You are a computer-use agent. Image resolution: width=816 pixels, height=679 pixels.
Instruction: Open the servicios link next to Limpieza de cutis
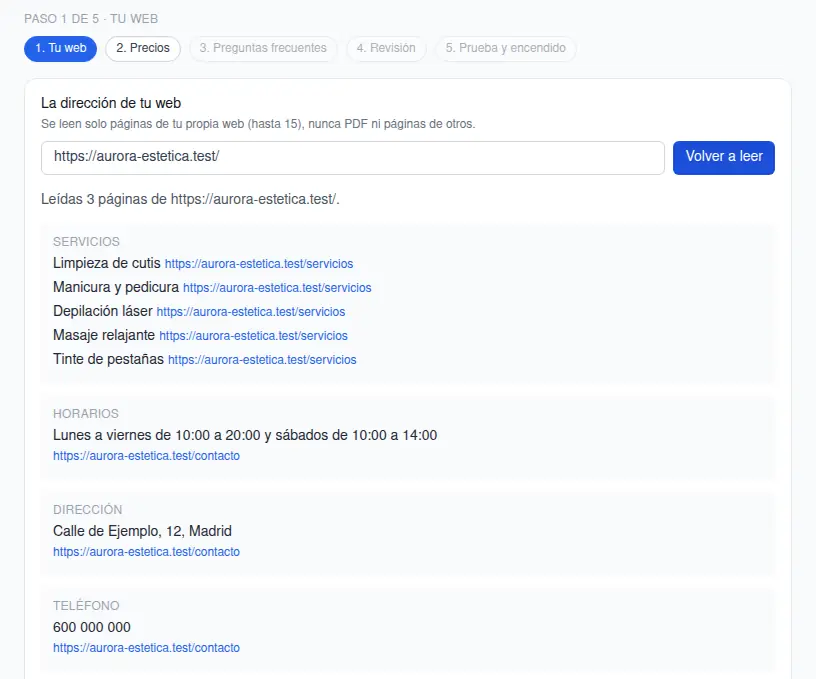click(259, 264)
